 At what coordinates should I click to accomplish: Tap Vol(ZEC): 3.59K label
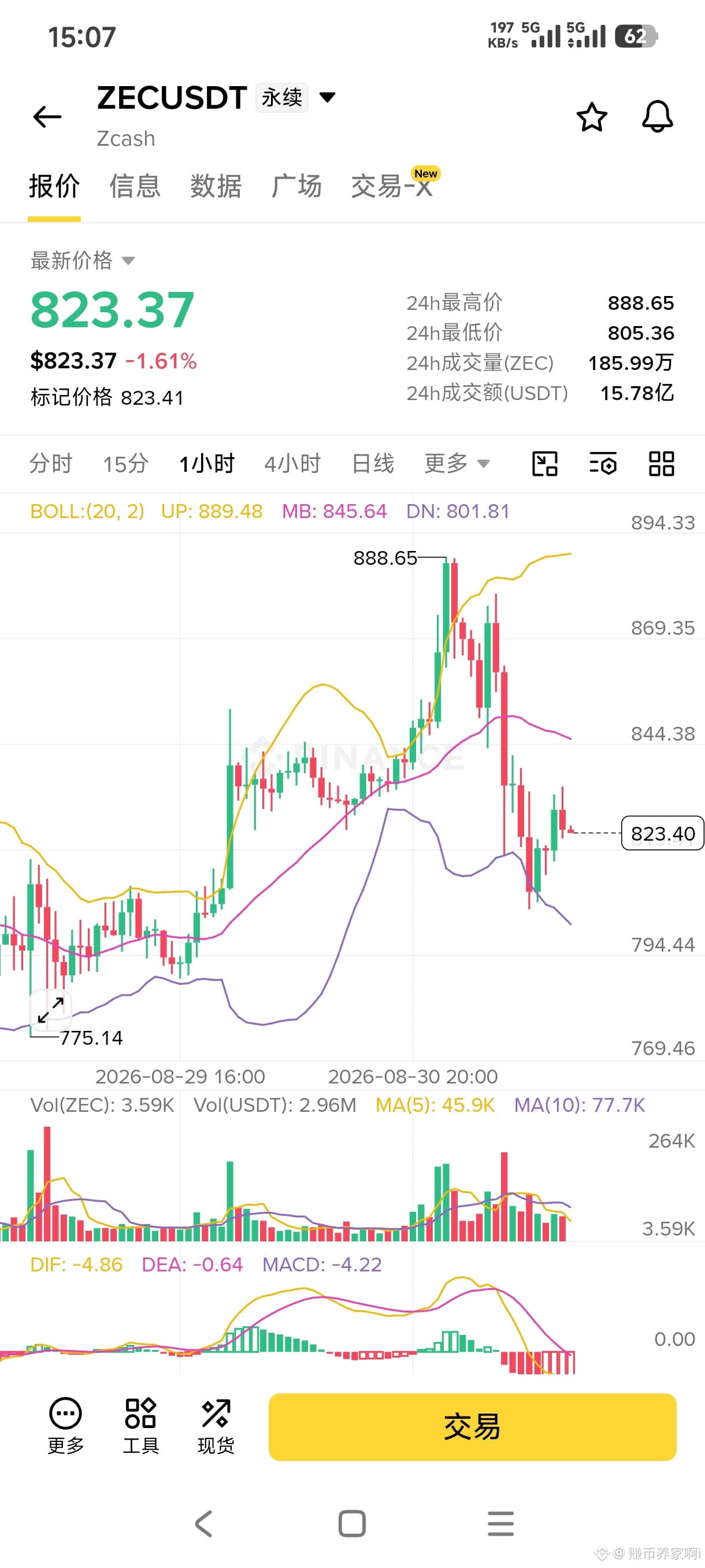102,1105
